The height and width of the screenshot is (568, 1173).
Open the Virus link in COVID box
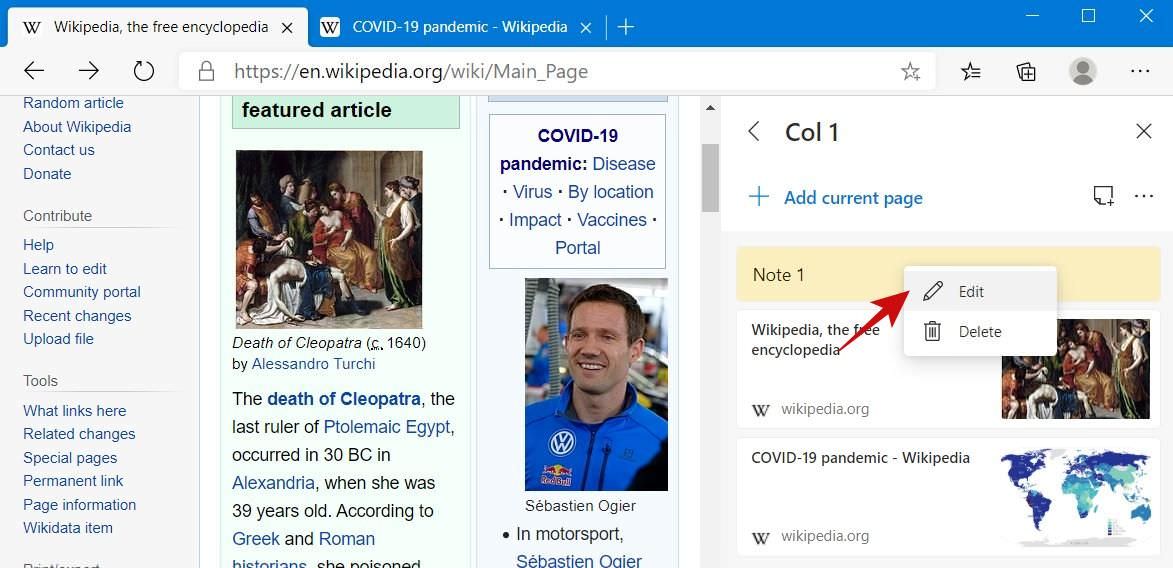tap(533, 192)
